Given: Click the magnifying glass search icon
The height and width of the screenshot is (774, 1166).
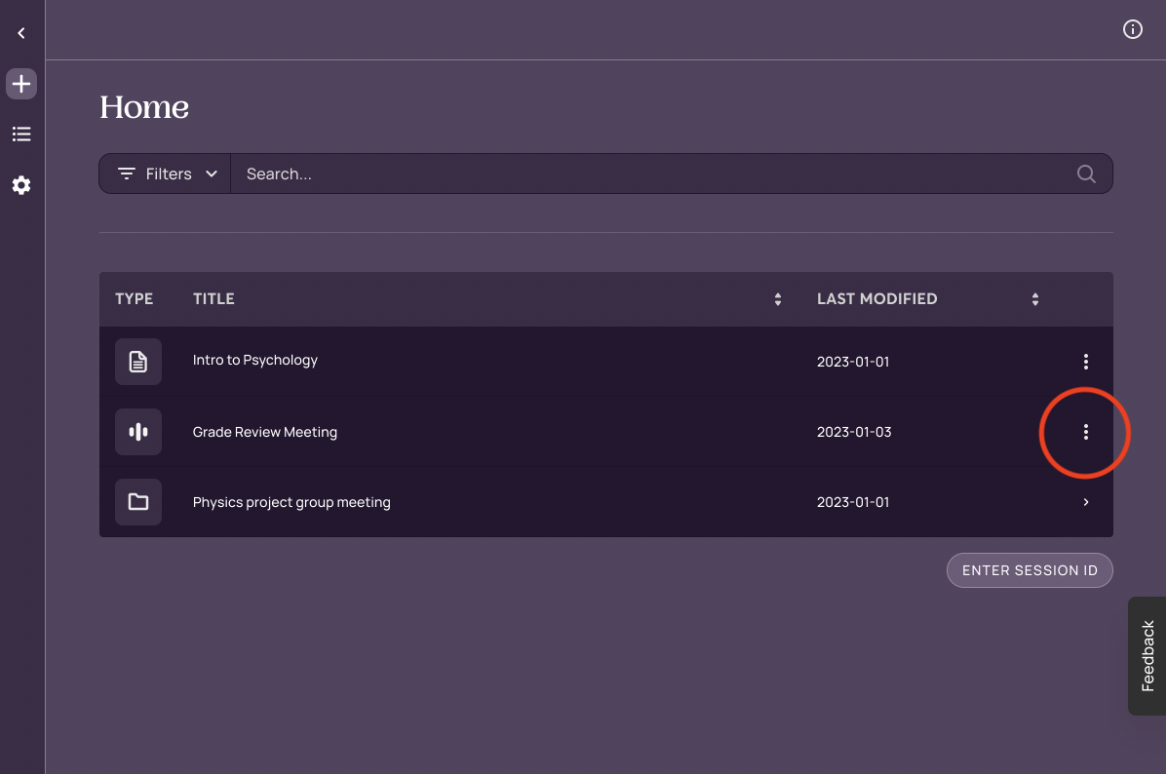Looking at the screenshot, I should coord(1086,173).
